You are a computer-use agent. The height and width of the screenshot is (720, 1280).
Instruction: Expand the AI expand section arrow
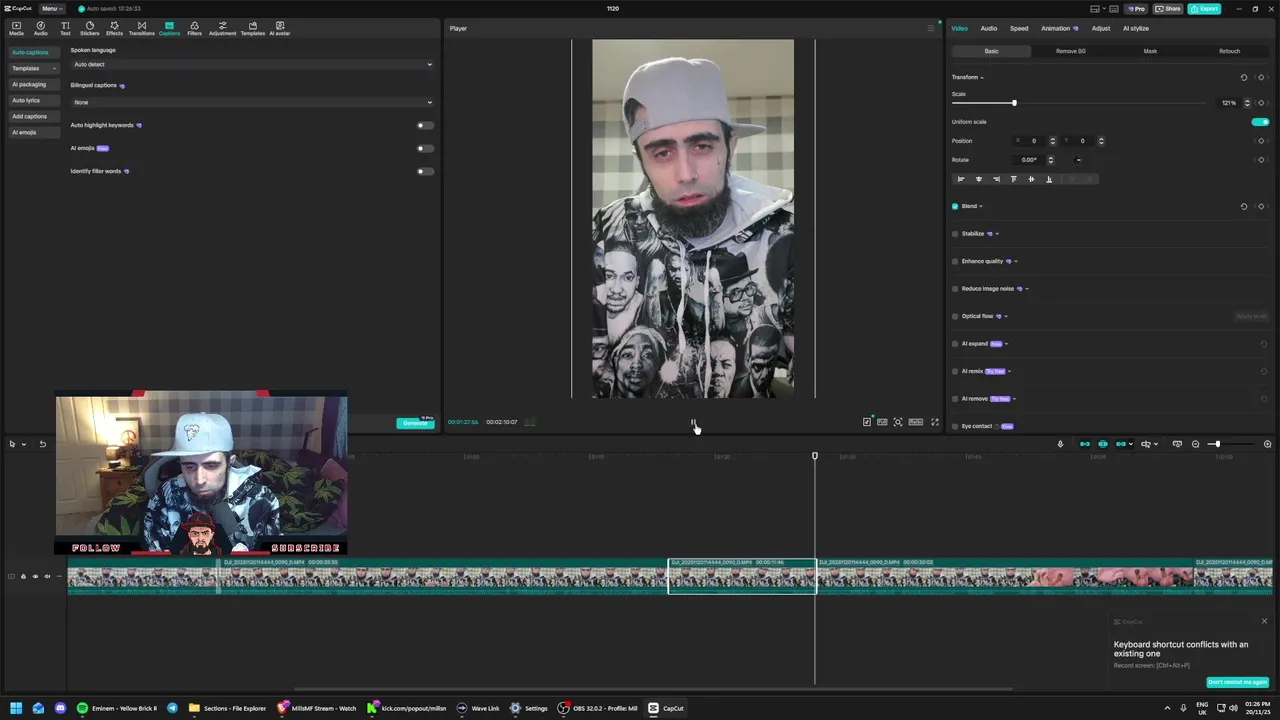(1006, 344)
